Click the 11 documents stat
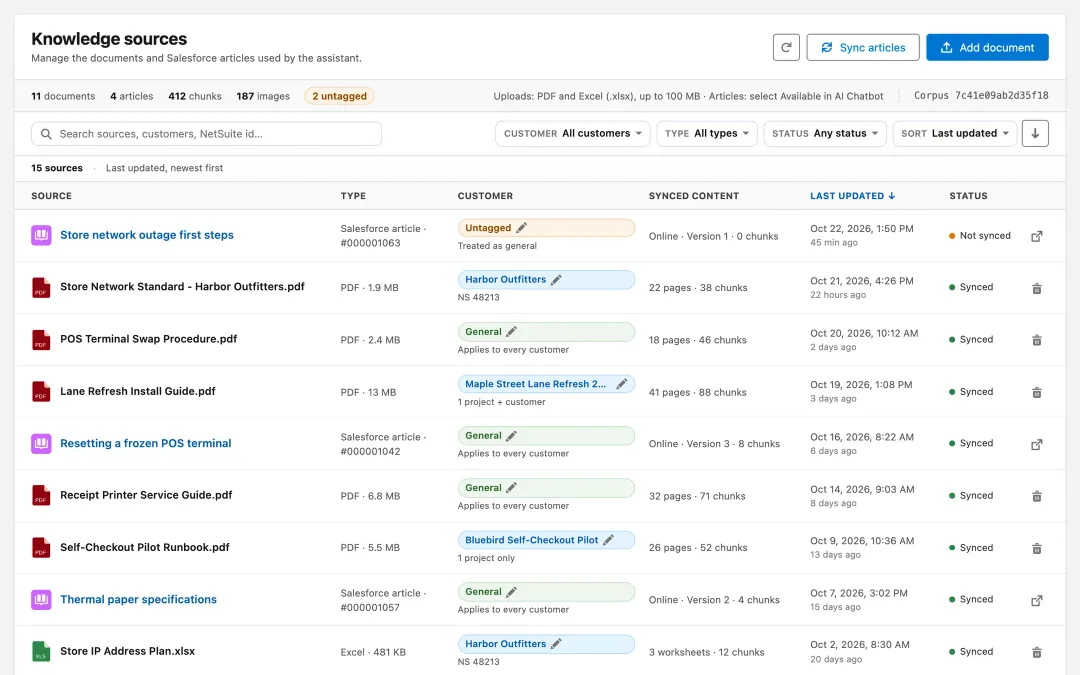Image resolution: width=1080 pixels, height=675 pixels. (63, 96)
